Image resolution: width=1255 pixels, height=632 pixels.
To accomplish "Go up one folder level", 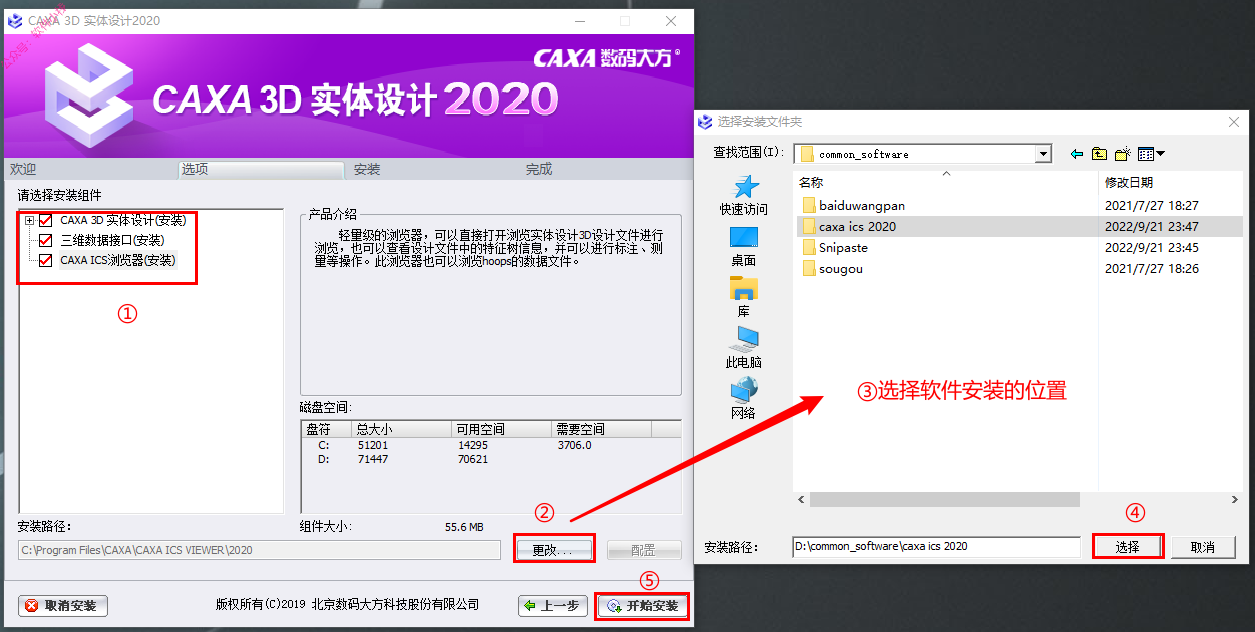I will (x=1099, y=154).
